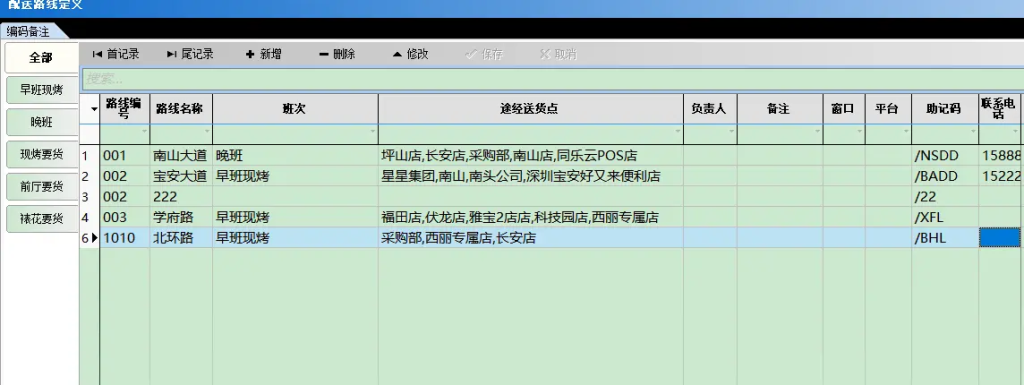Switch to the 编码备注 tab
This screenshot has width=1024, height=385.
coord(28,31)
